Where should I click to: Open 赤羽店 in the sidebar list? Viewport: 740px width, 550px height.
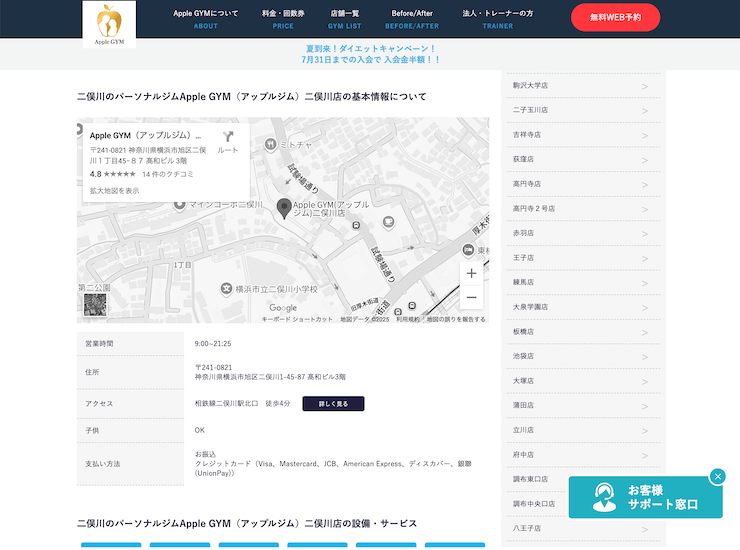pos(583,233)
